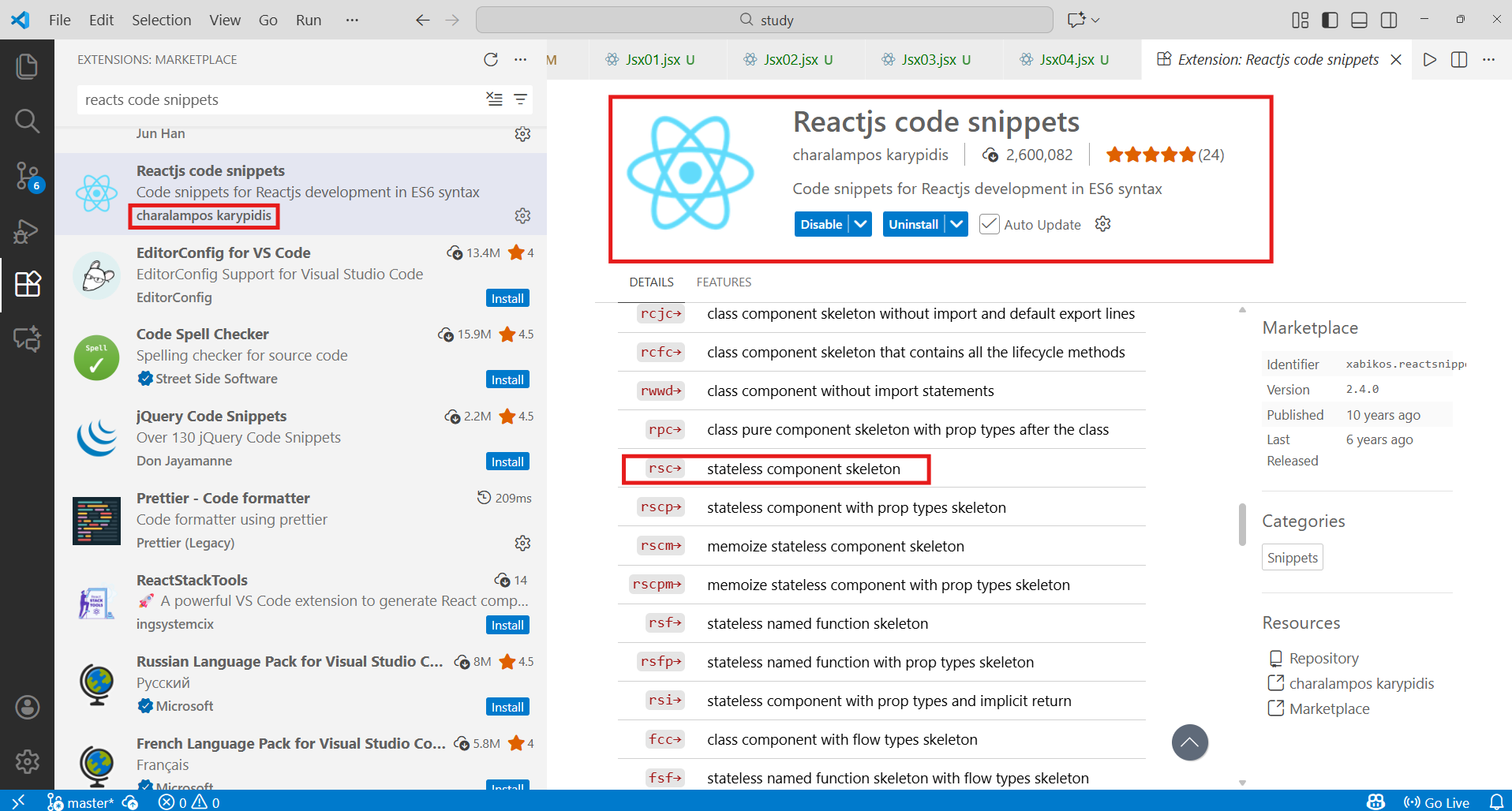Toggle the primary side bar
This screenshot has height=811, width=1512.
point(1330,20)
